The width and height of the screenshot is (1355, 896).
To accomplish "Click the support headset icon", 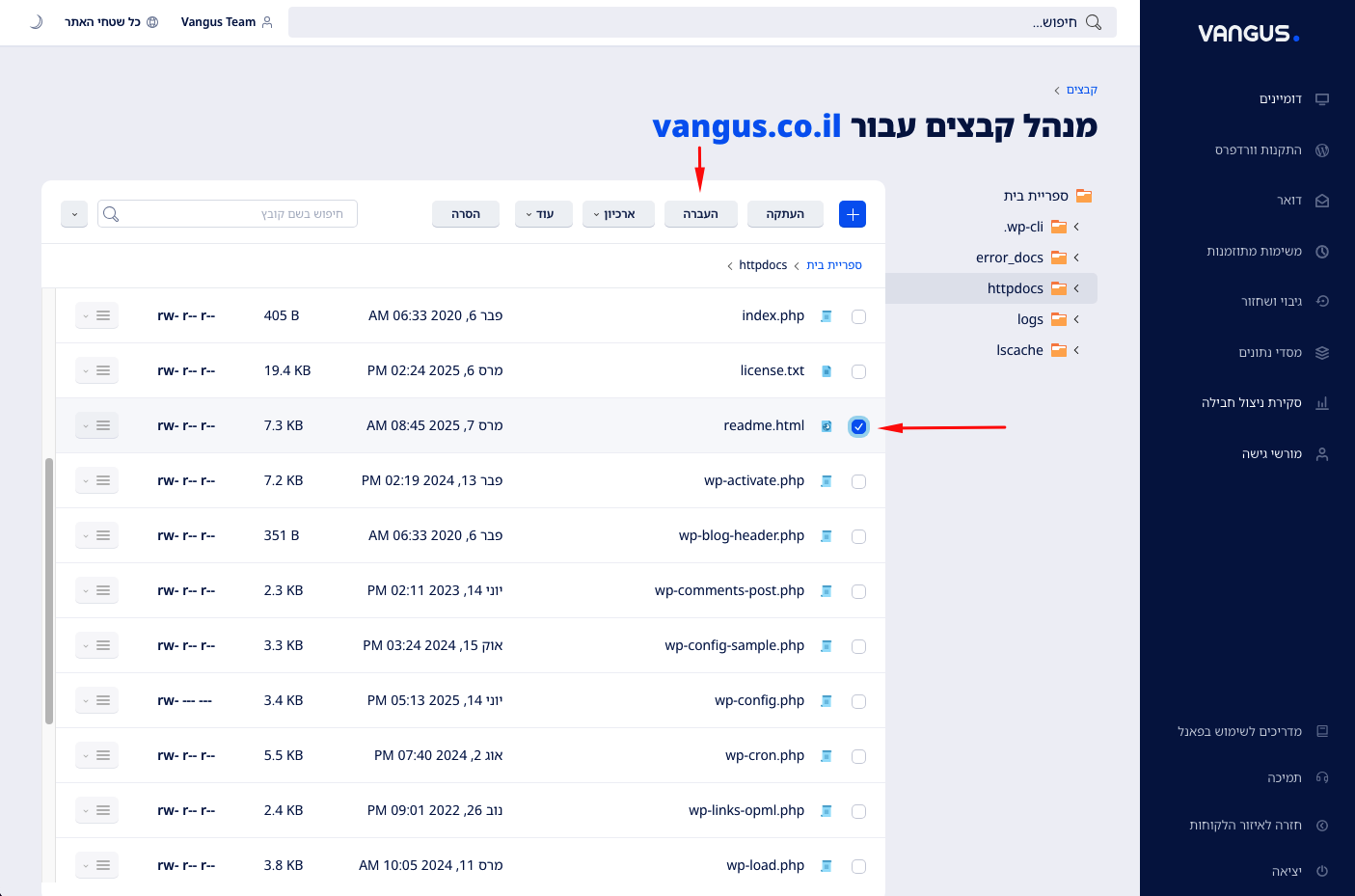I will point(1322,777).
